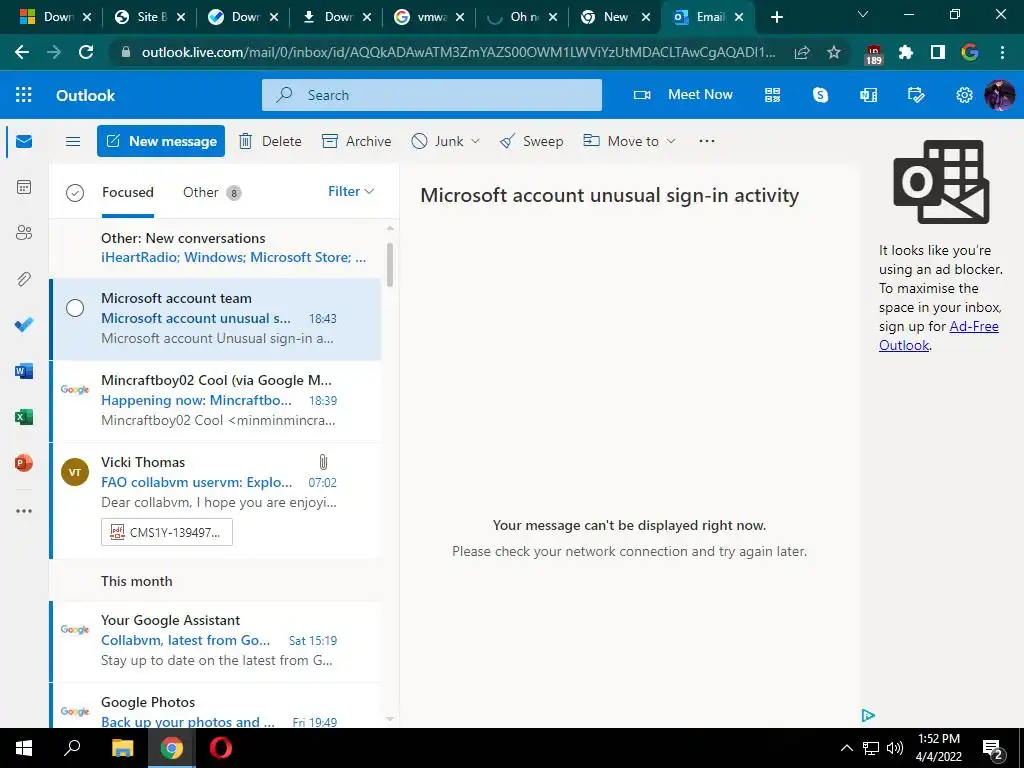Select the Microsoft account team message circle
The height and width of the screenshot is (768, 1024).
coord(75,308)
